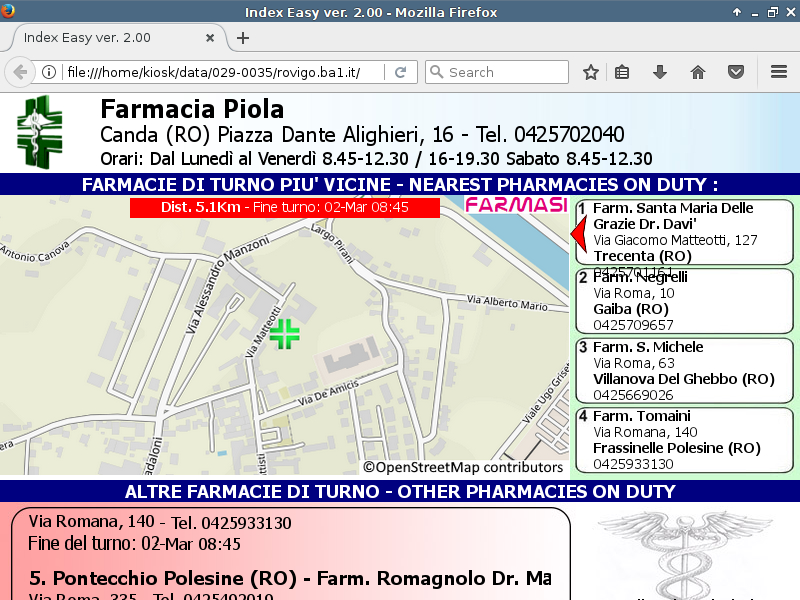
Task: Click the bookmark star icon
Action: [591, 72]
